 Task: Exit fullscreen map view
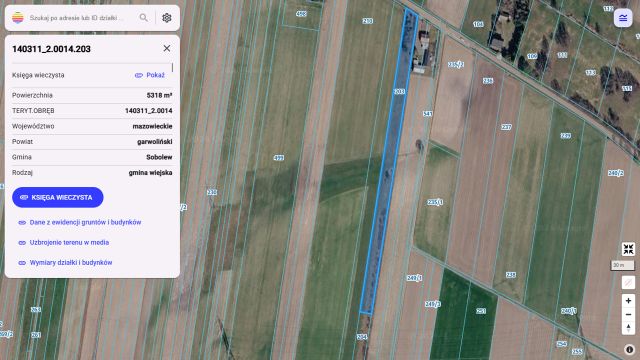628,249
